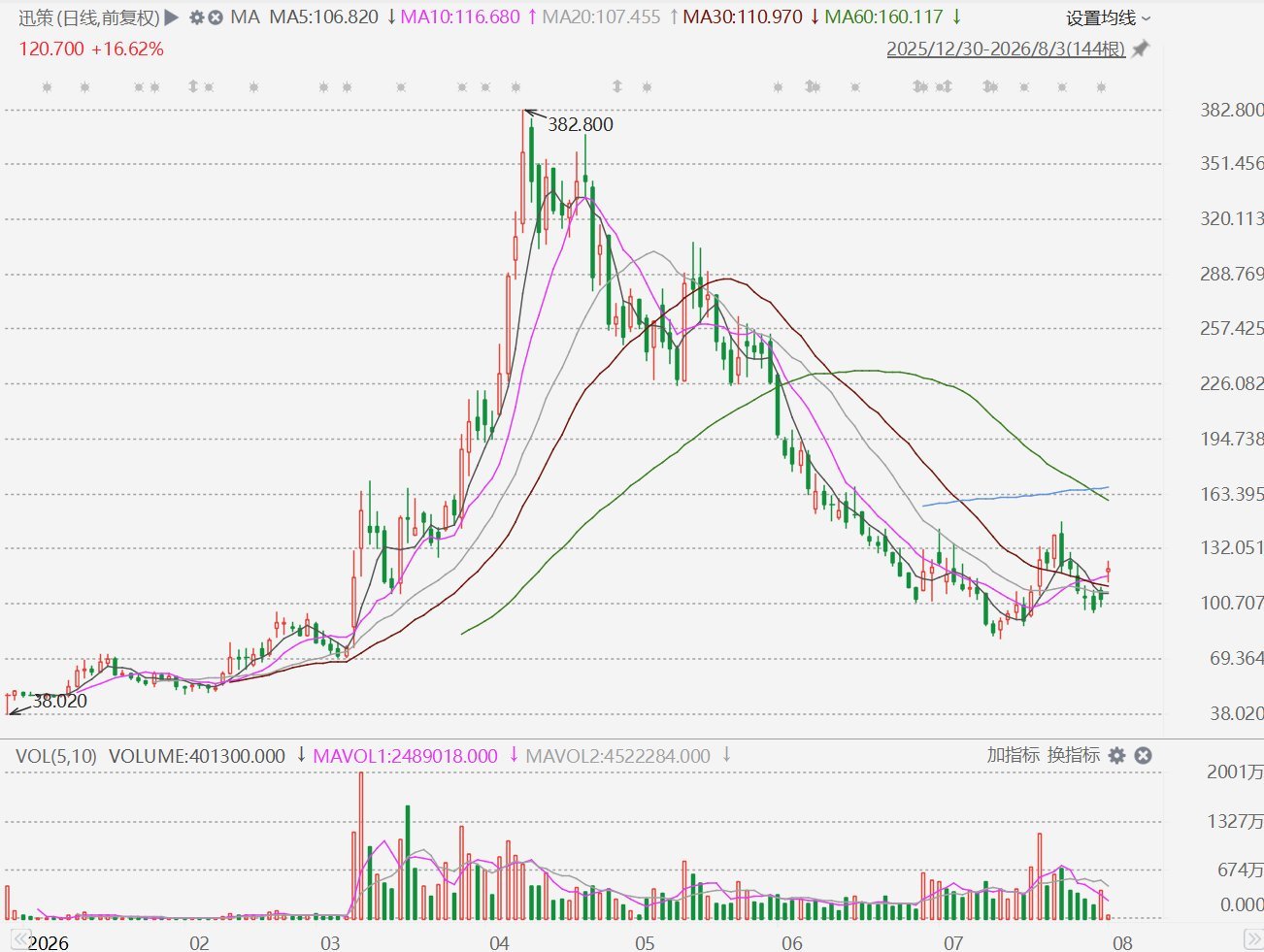1264x952 pixels.
Task: Click 132.051 on the price axis
Action: (x=1232, y=547)
